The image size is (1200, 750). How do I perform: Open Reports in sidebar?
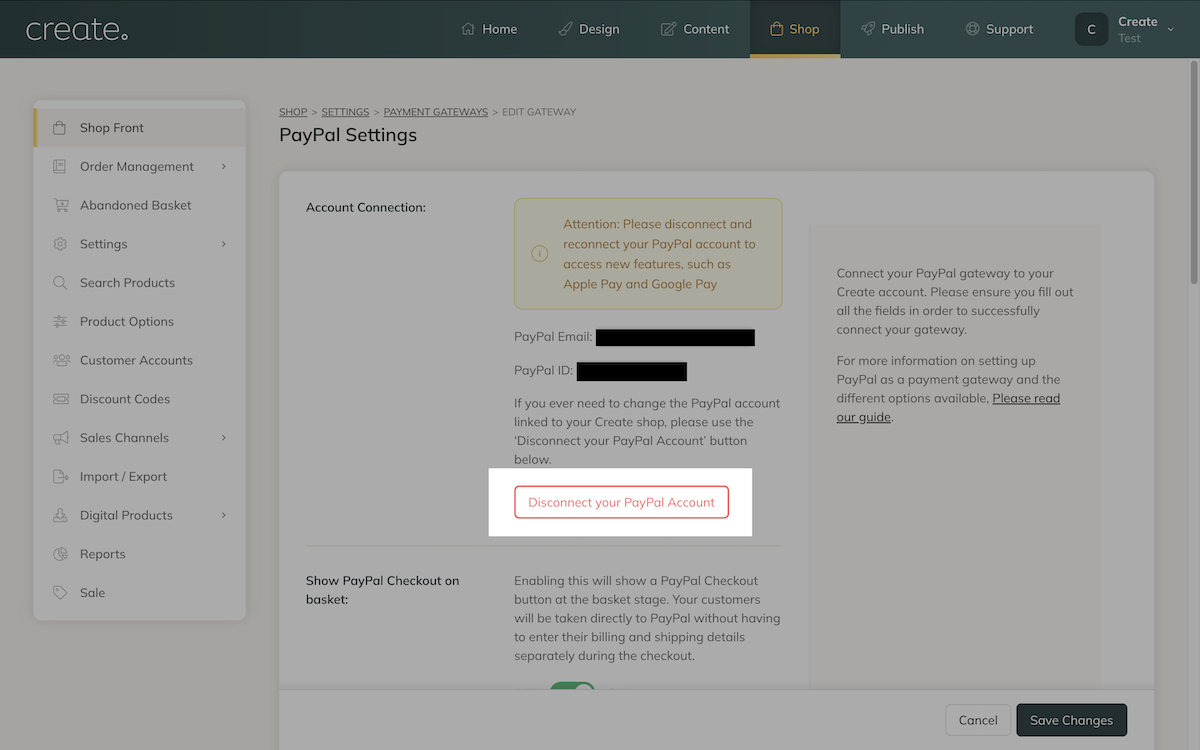point(140,554)
